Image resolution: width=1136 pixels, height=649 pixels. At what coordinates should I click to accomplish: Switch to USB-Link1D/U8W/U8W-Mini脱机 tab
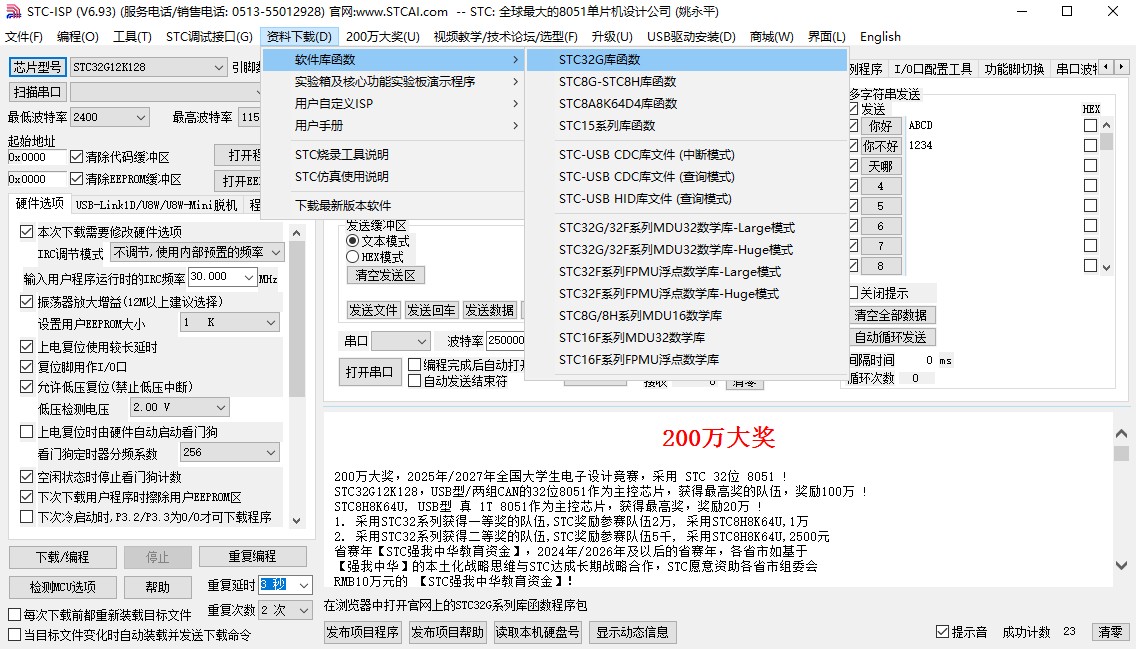156,205
